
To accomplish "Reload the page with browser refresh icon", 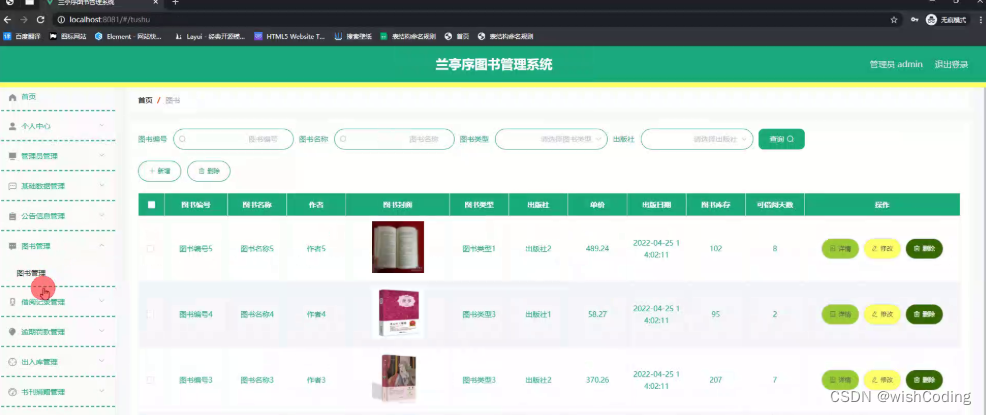I will (x=41, y=20).
